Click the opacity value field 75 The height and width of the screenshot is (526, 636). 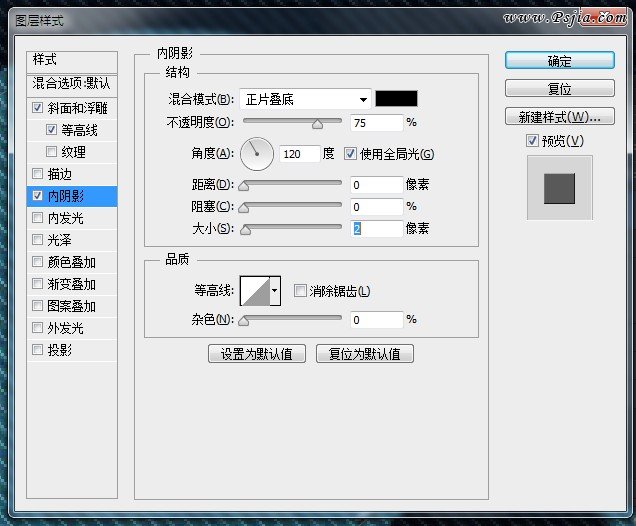[377, 122]
